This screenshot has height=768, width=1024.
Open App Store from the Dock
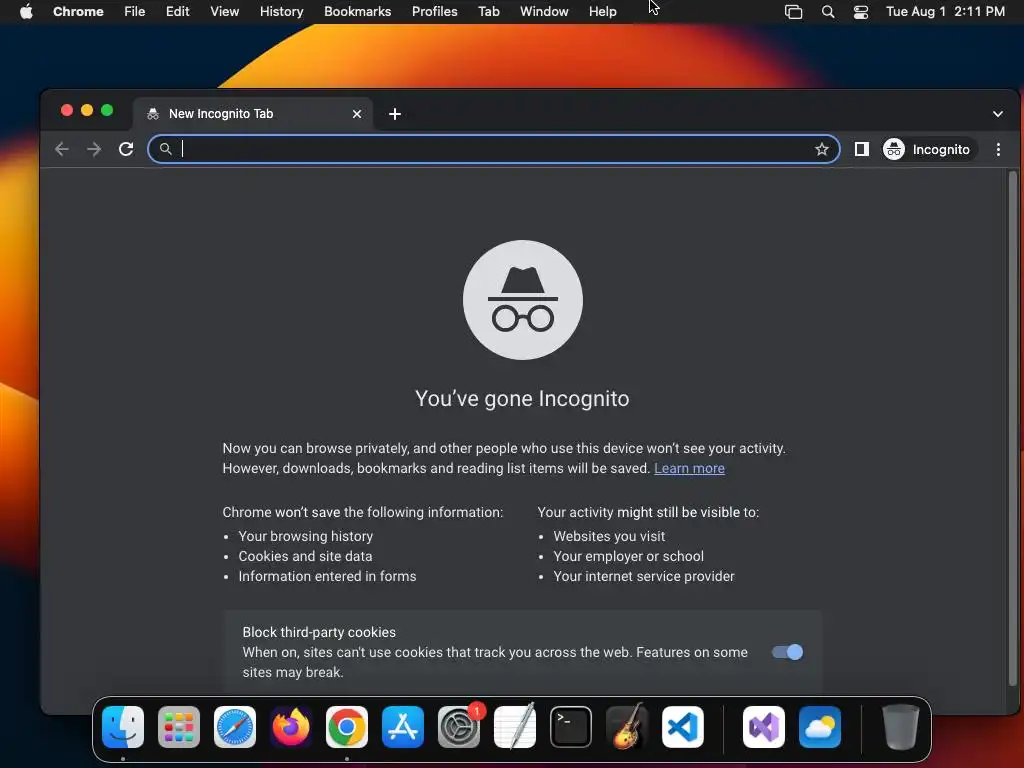click(x=403, y=727)
